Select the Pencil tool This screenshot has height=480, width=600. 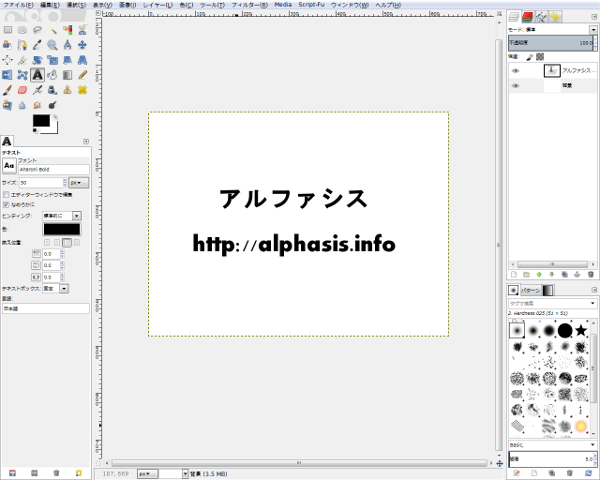pyautogui.click(x=82, y=75)
